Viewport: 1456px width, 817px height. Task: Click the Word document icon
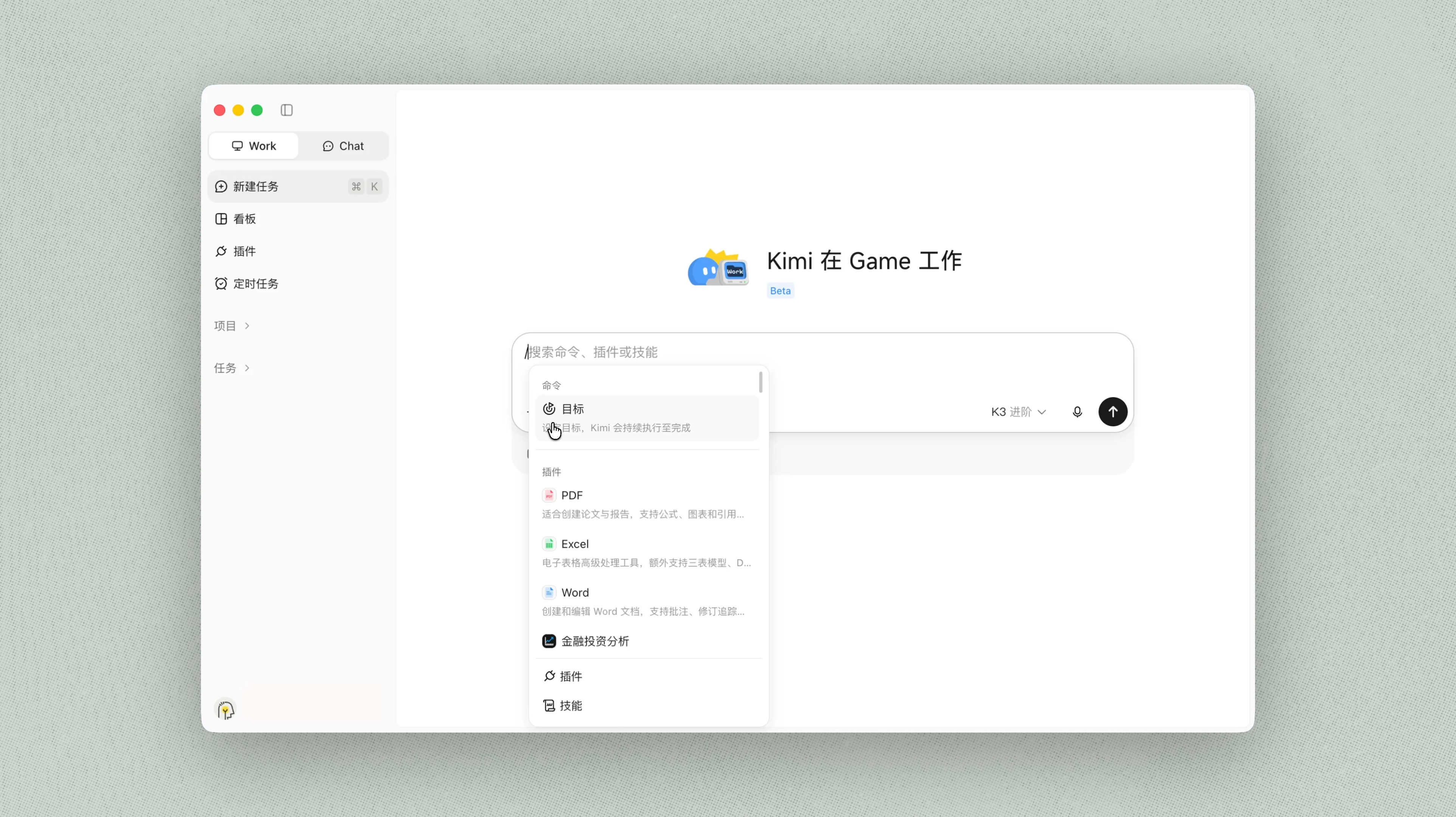tap(549, 592)
